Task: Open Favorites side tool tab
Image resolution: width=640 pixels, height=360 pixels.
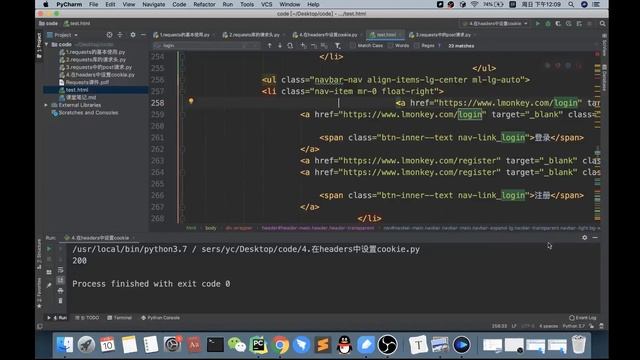Action: tap(39, 292)
